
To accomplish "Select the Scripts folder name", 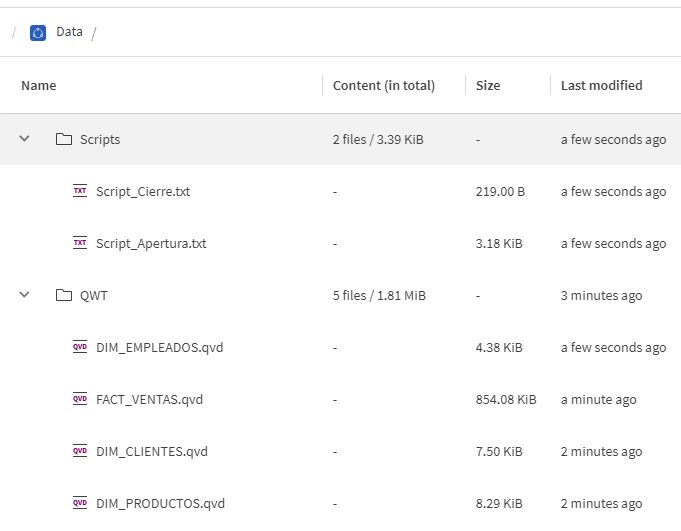I will [100, 140].
